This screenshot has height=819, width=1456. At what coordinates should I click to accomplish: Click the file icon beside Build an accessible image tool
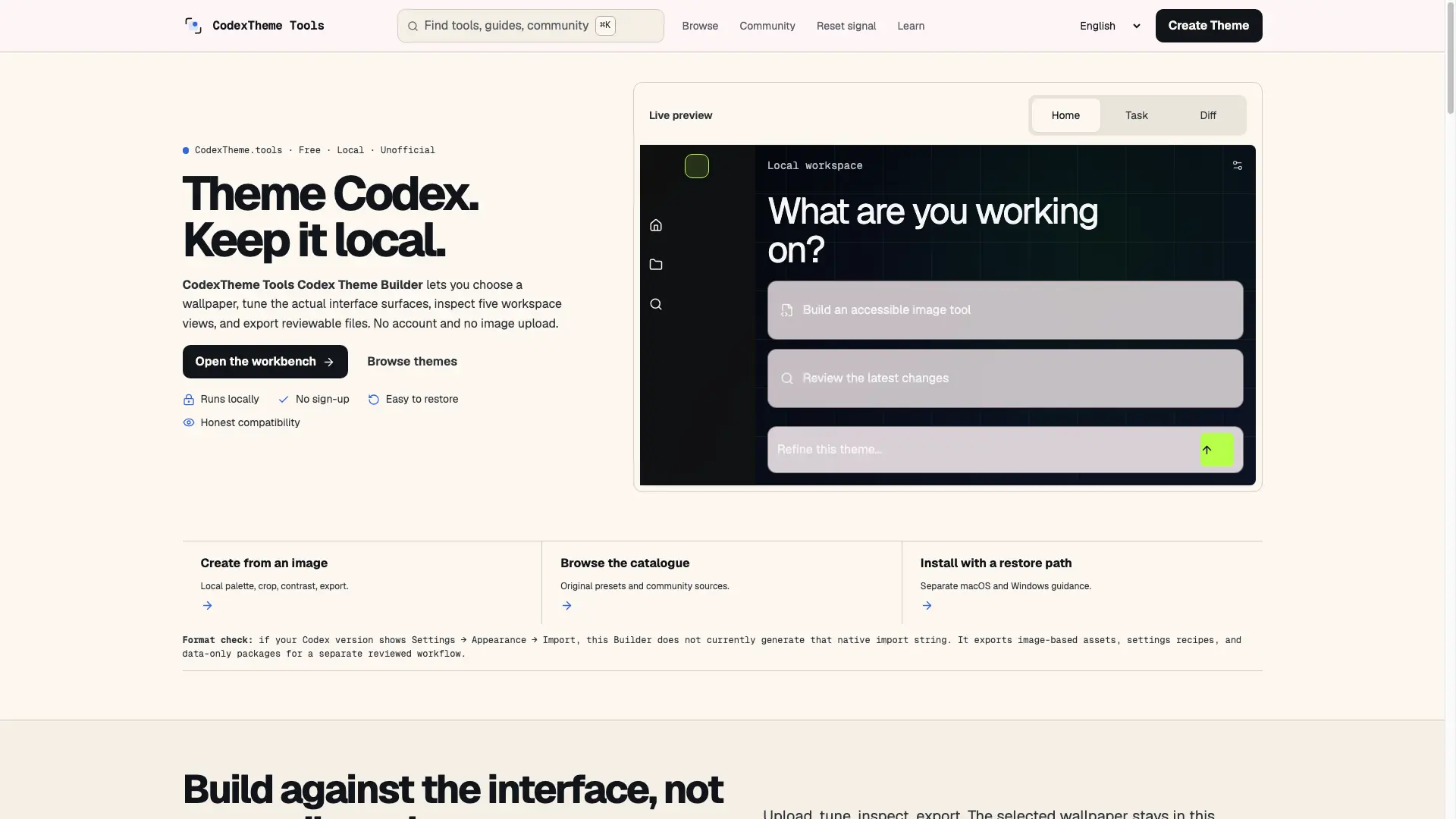click(787, 310)
